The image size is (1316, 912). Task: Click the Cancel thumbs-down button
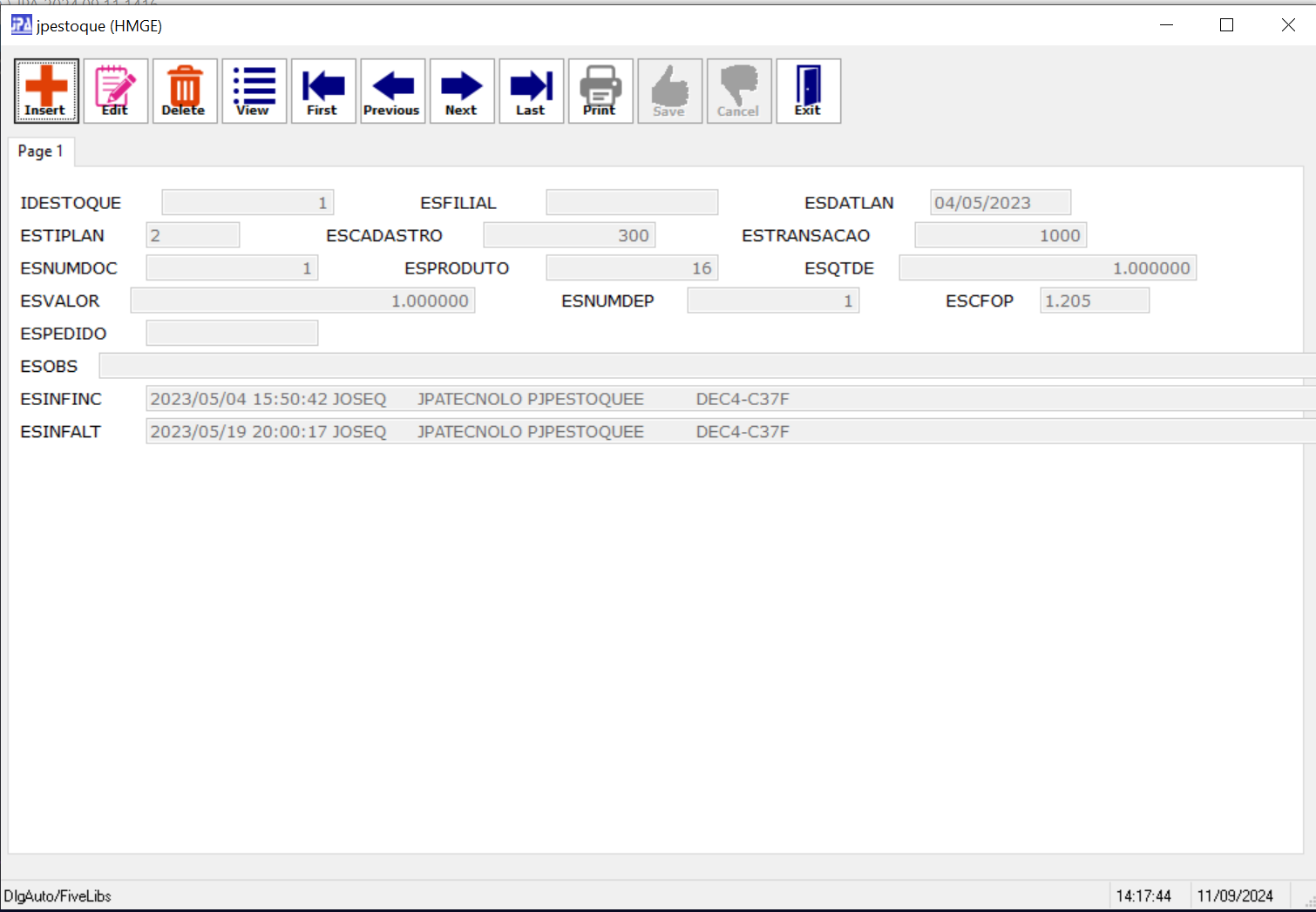pyautogui.click(x=739, y=91)
